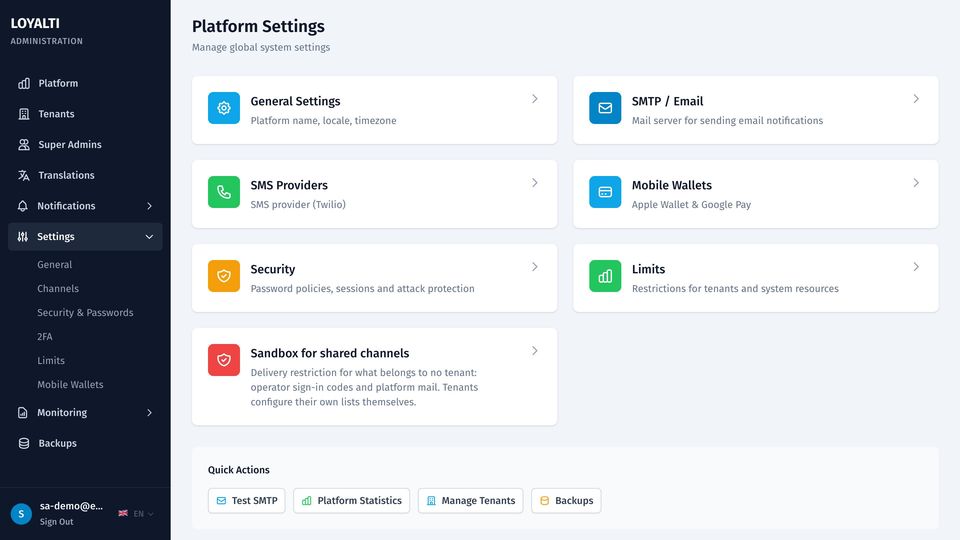This screenshot has width=960, height=540.
Task: Open the Platform menu item
Action: click(85, 83)
